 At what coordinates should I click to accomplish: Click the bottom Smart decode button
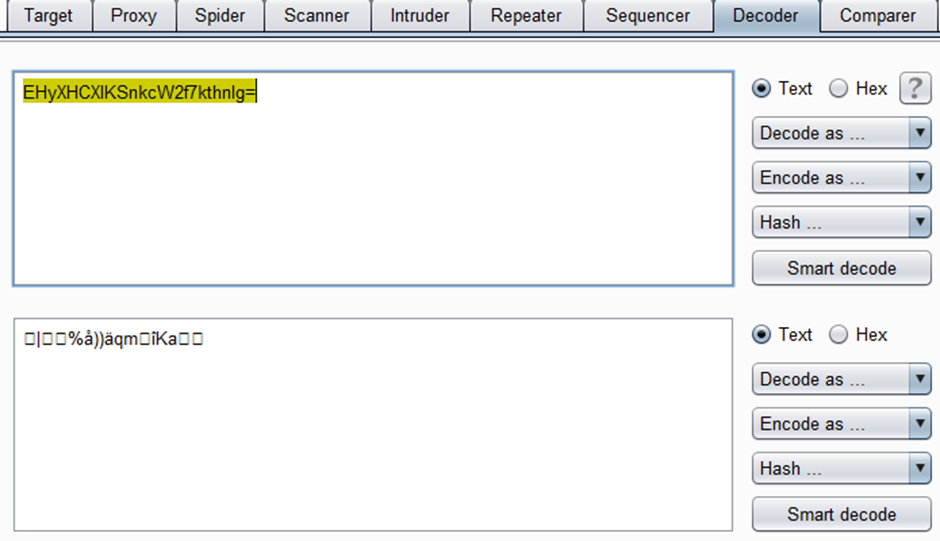click(842, 515)
